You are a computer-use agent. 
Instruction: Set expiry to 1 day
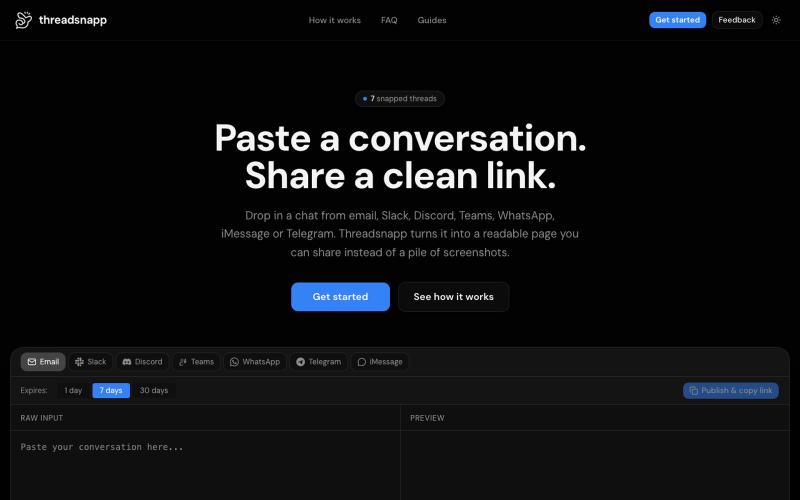point(73,390)
